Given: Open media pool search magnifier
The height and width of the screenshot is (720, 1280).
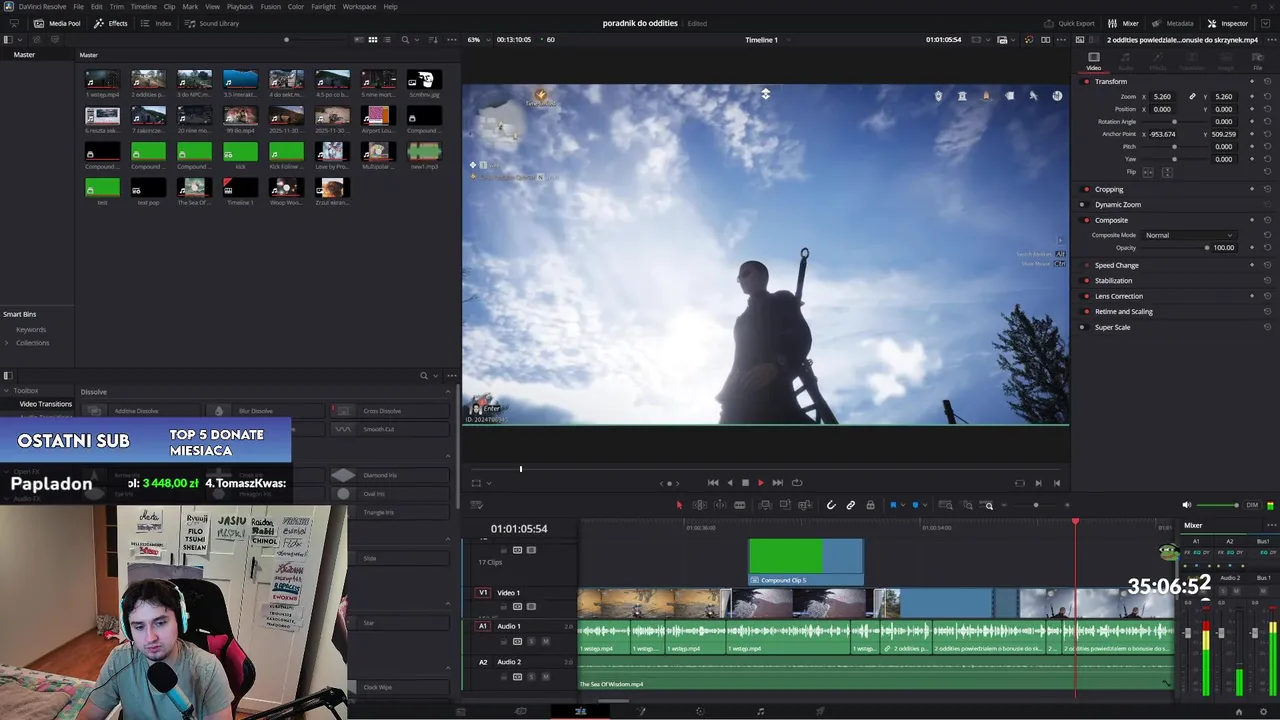Looking at the screenshot, I should 405,40.
